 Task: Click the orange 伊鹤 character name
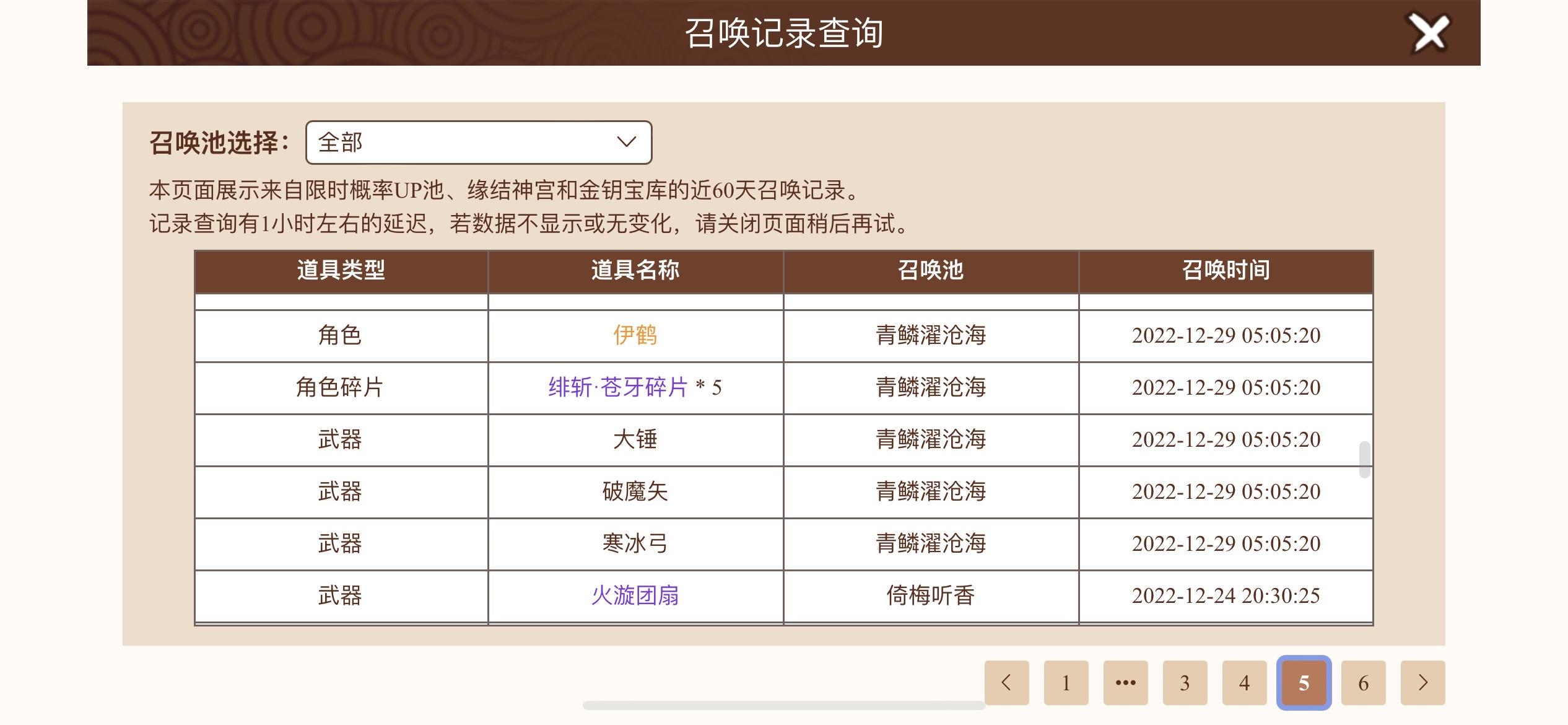click(635, 335)
